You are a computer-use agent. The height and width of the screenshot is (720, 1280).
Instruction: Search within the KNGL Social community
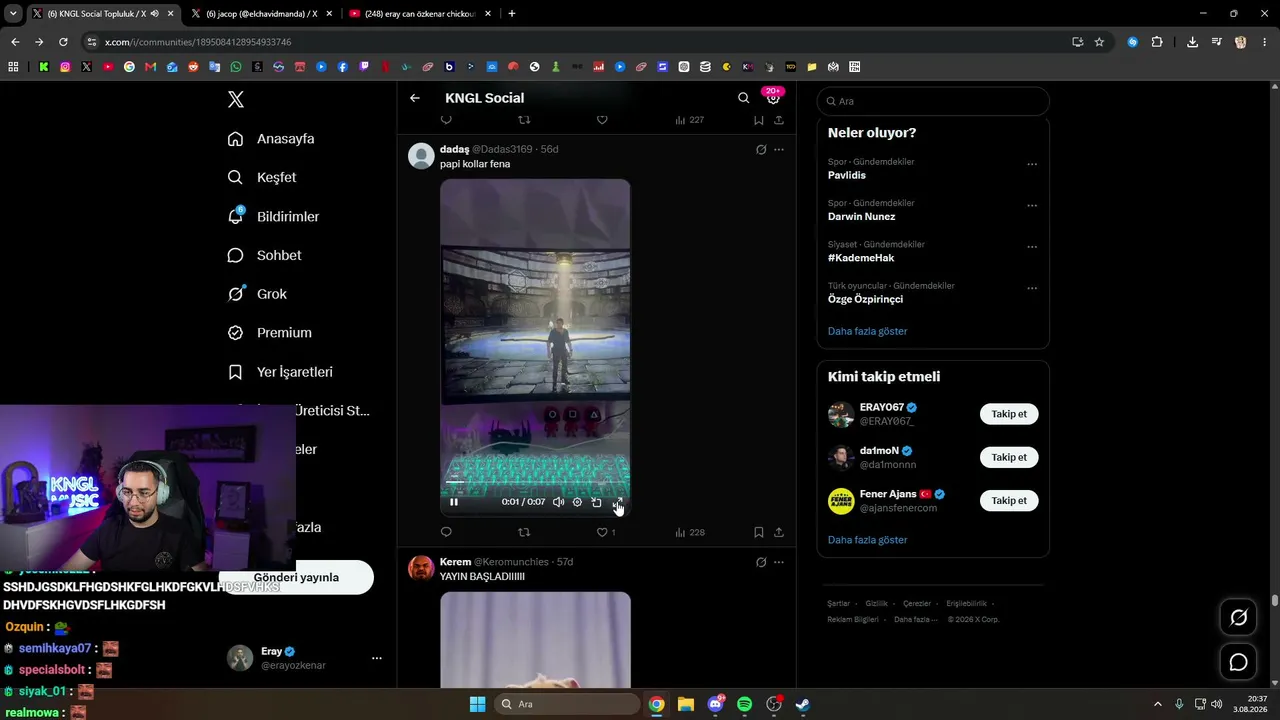coord(743,98)
